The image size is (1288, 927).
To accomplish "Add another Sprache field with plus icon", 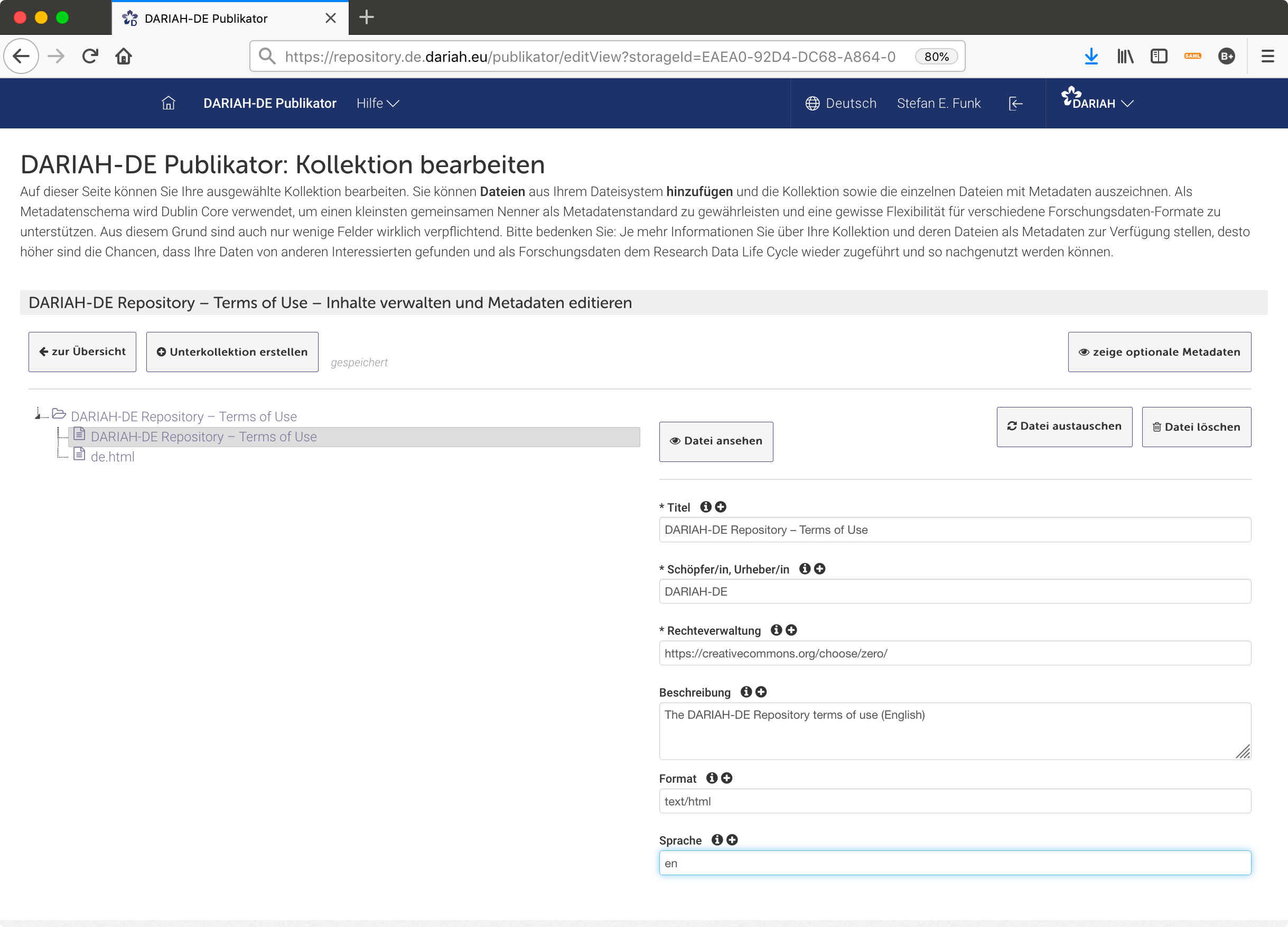I will click(732, 840).
